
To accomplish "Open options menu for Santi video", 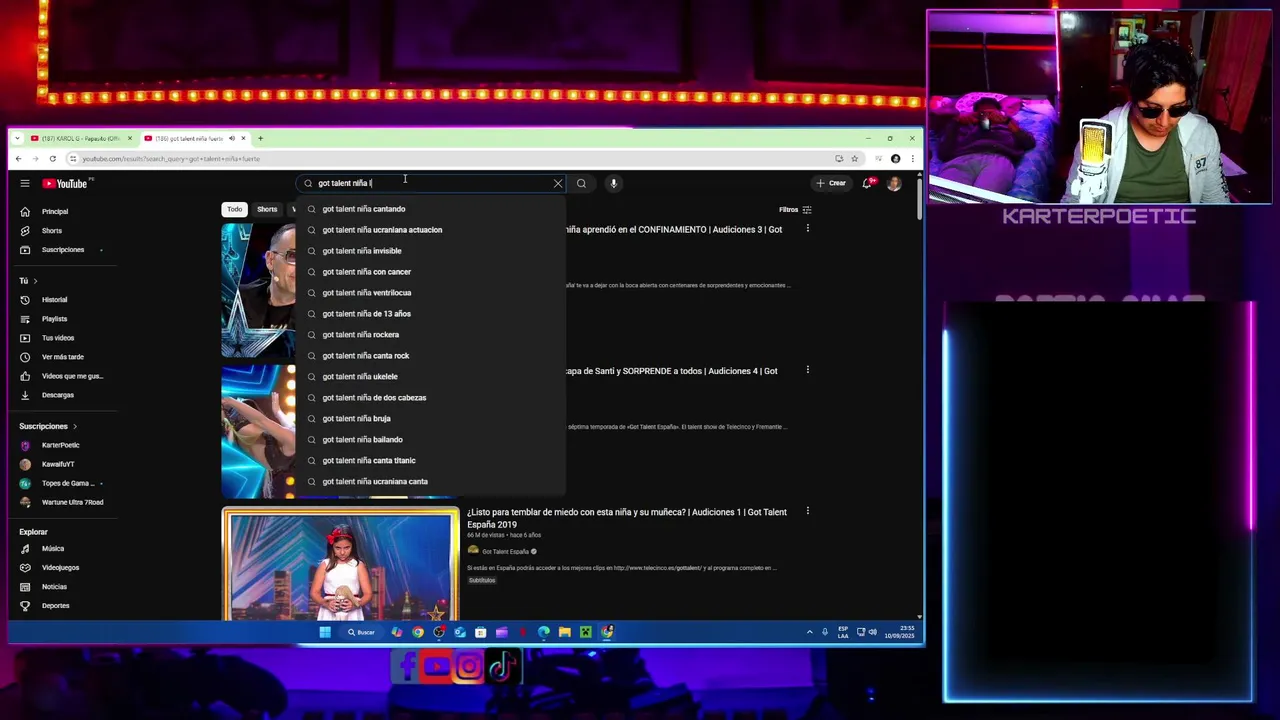I will pyautogui.click(x=808, y=370).
